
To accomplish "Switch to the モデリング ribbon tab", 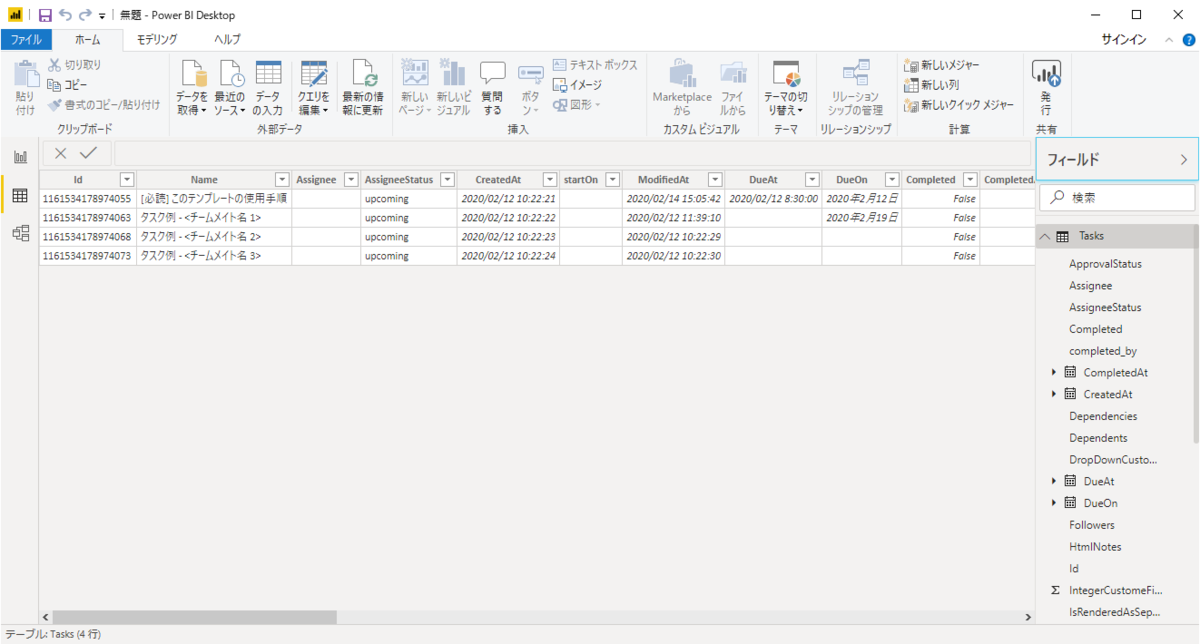I will click(157, 40).
